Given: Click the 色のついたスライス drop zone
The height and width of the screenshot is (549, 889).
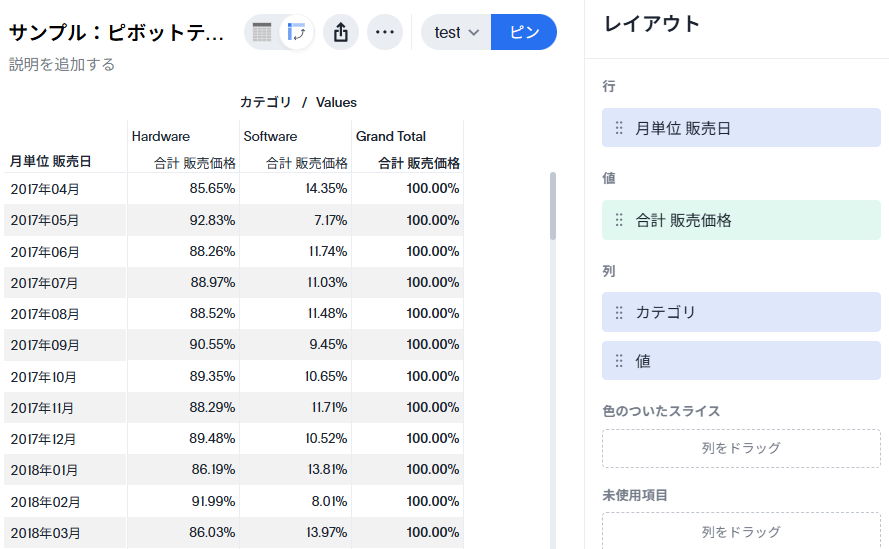Looking at the screenshot, I should click(741, 448).
